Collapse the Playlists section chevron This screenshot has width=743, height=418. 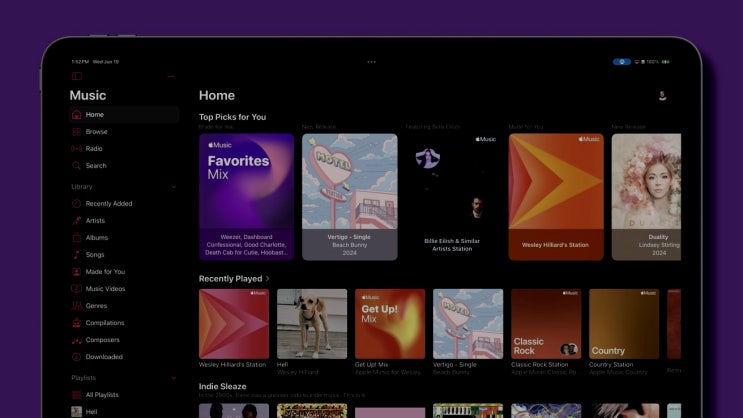click(173, 378)
